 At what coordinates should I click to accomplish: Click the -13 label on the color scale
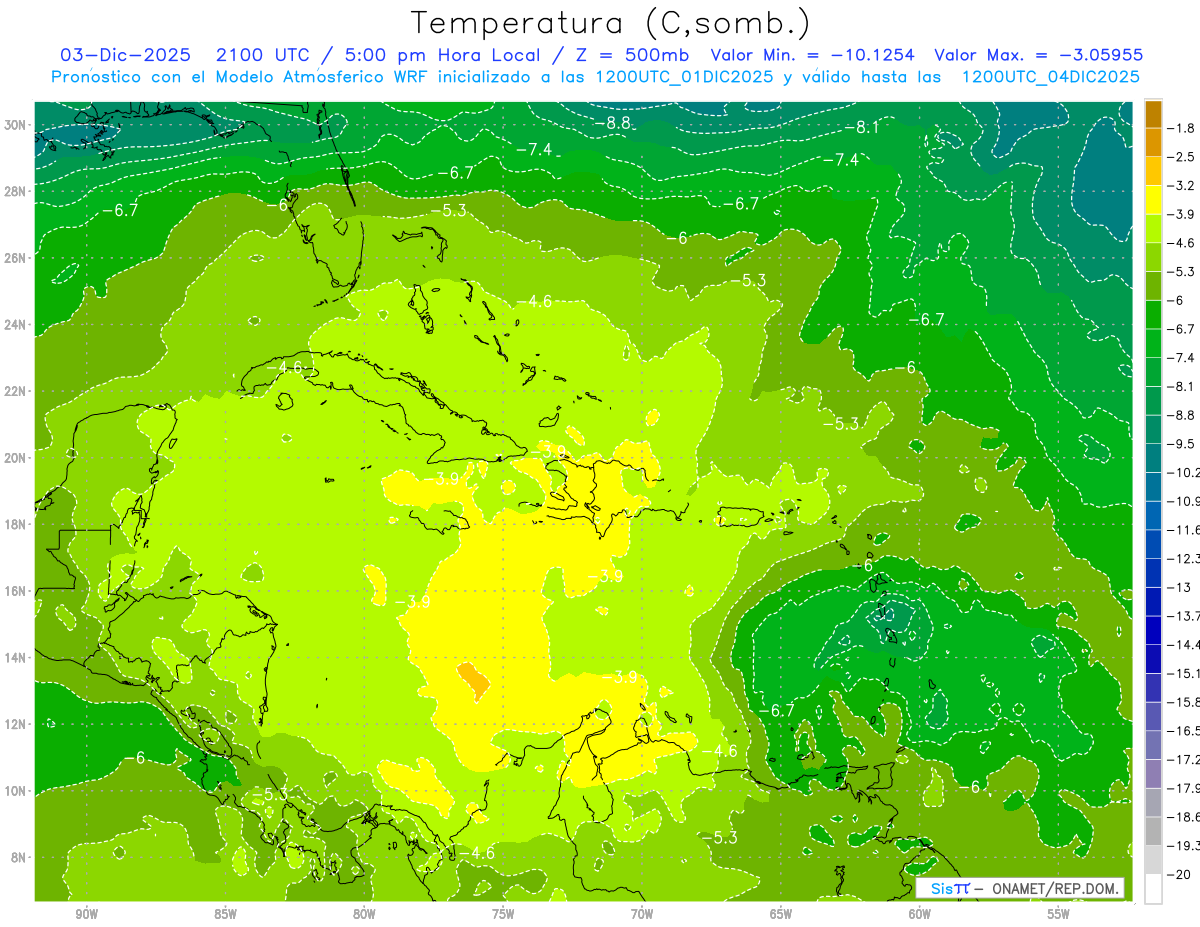pos(1179,587)
